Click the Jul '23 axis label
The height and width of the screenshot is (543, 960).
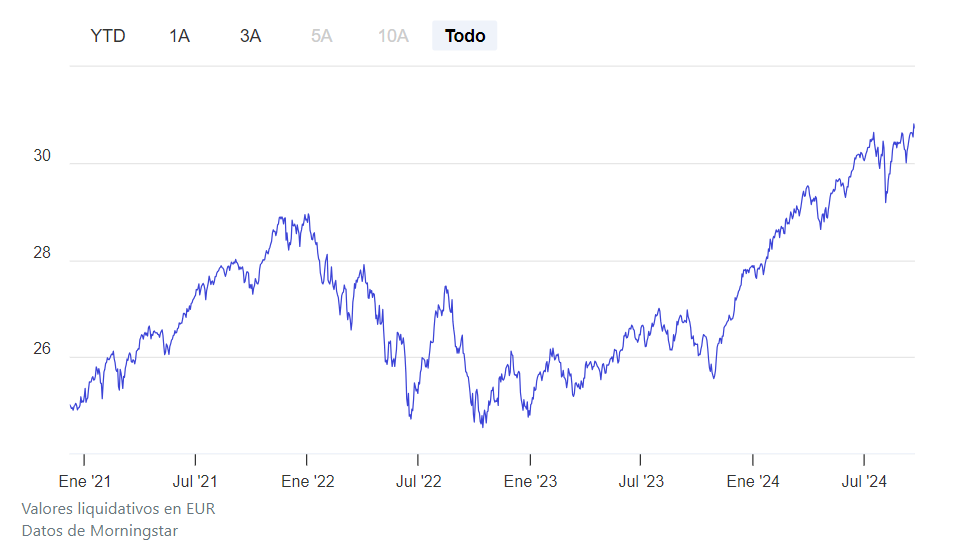click(x=641, y=481)
